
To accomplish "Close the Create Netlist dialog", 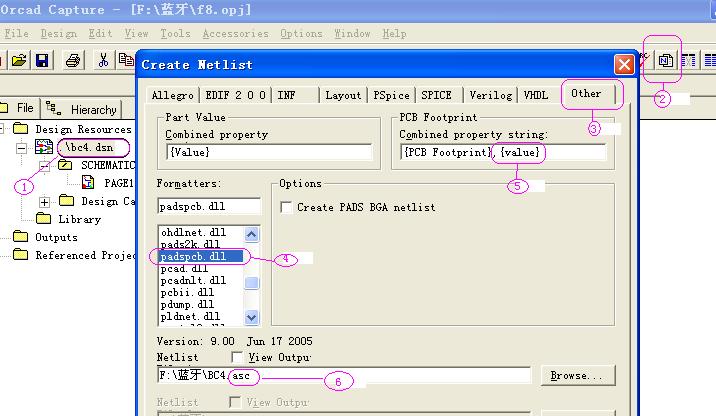I will pyautogui.click(x=624, y=64).
